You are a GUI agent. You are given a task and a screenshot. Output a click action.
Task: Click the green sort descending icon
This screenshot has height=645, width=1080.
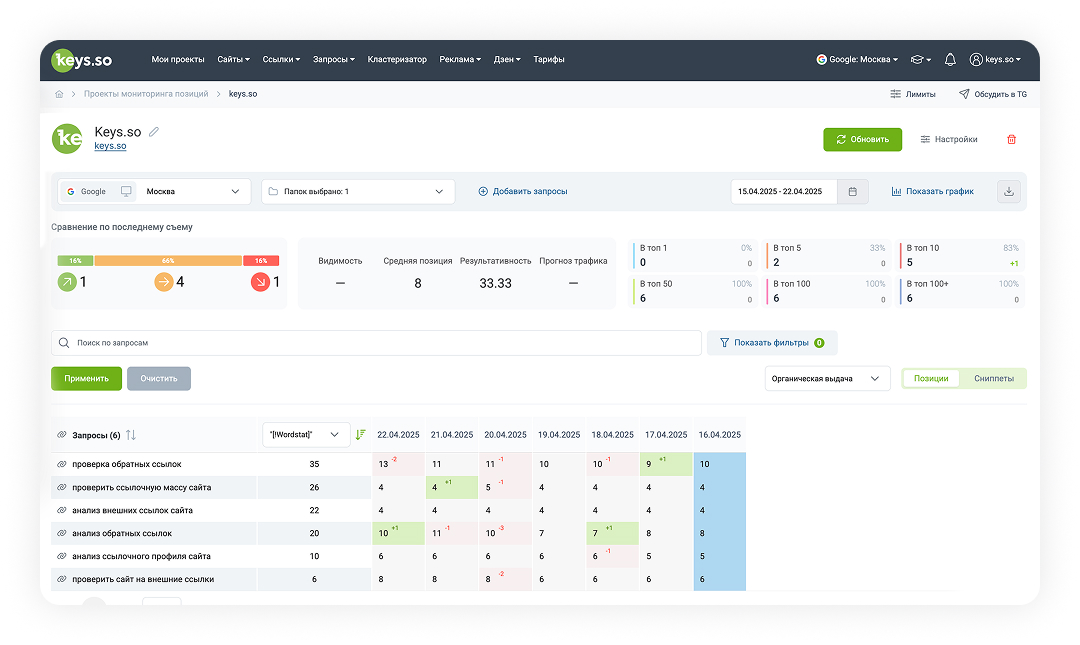[360, 435]
